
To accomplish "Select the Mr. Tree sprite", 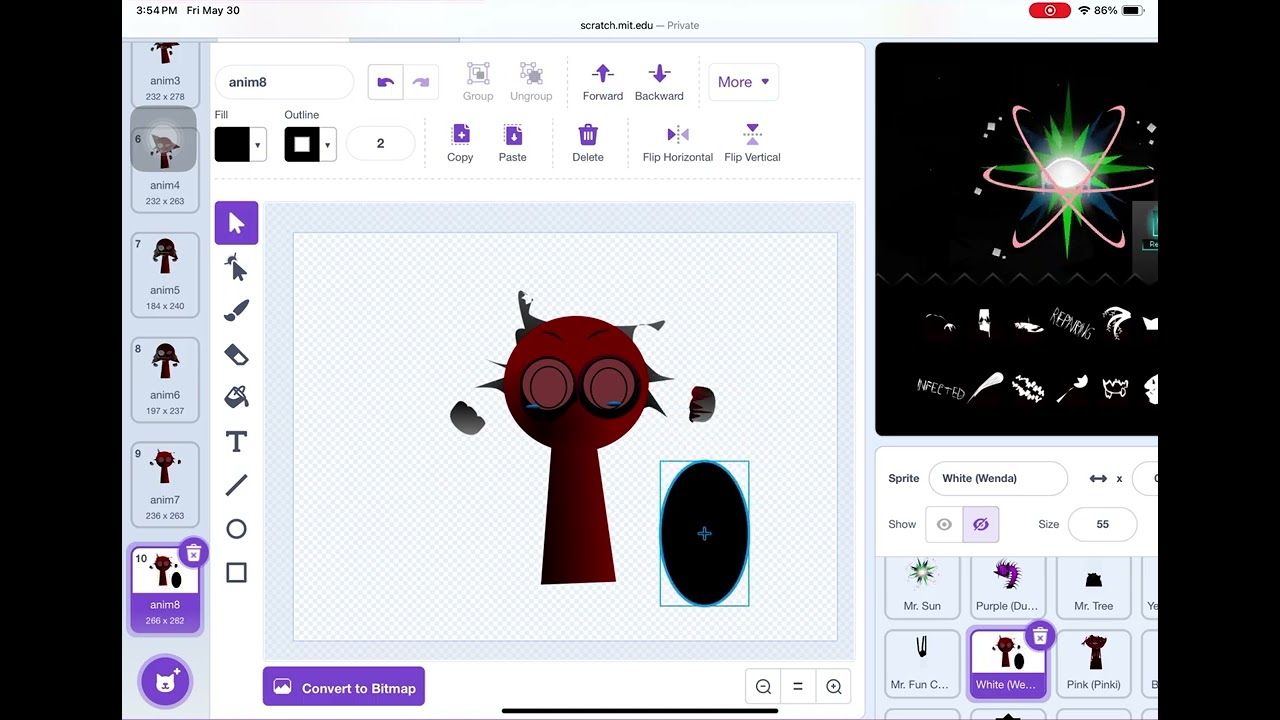I will 1093,586.
